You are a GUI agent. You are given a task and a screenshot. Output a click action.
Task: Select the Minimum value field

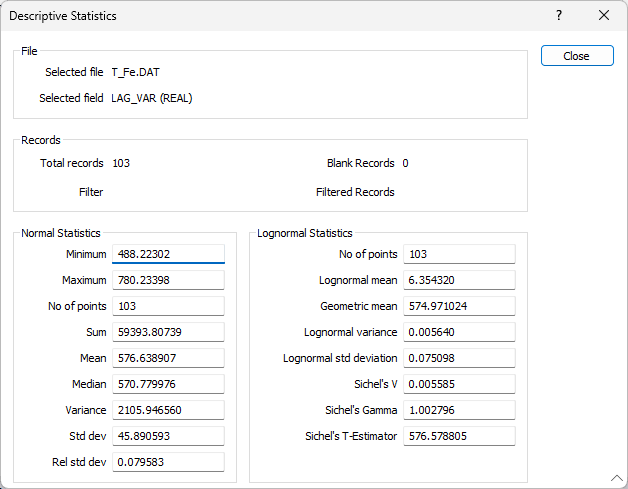[x=168, y=254]
